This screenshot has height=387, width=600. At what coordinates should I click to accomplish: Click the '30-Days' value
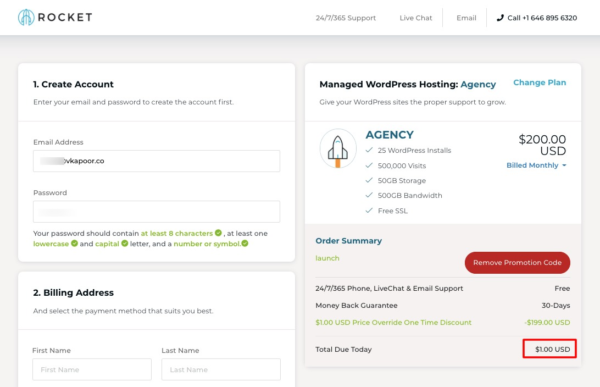[x=556, y=305]
